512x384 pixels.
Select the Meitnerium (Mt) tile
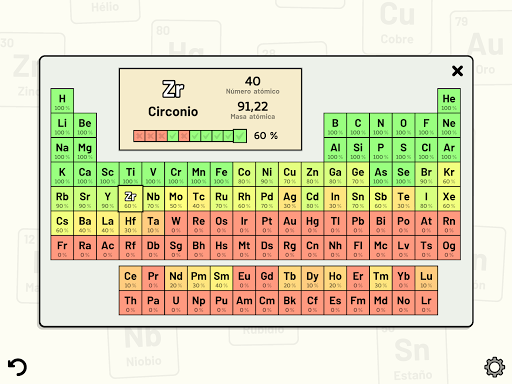[244, 248]
